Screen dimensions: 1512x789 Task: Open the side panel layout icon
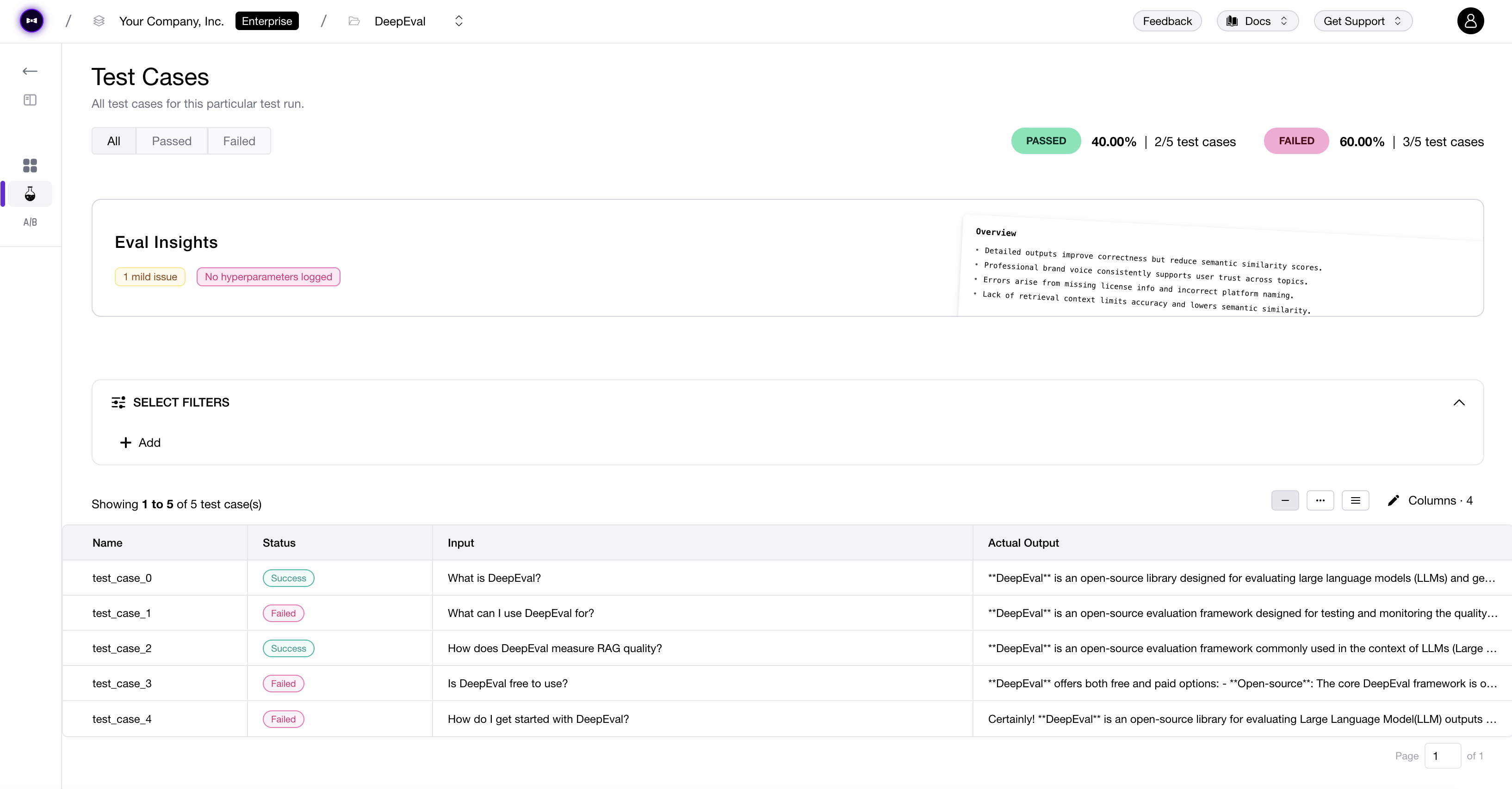tap(29, 100)
